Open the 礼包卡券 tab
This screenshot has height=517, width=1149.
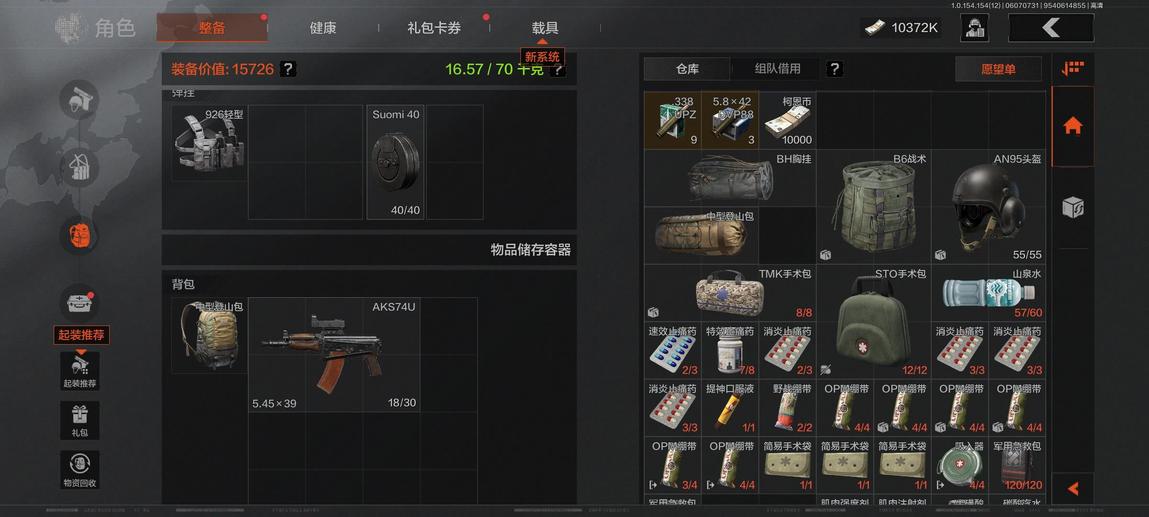coord(434,28)
